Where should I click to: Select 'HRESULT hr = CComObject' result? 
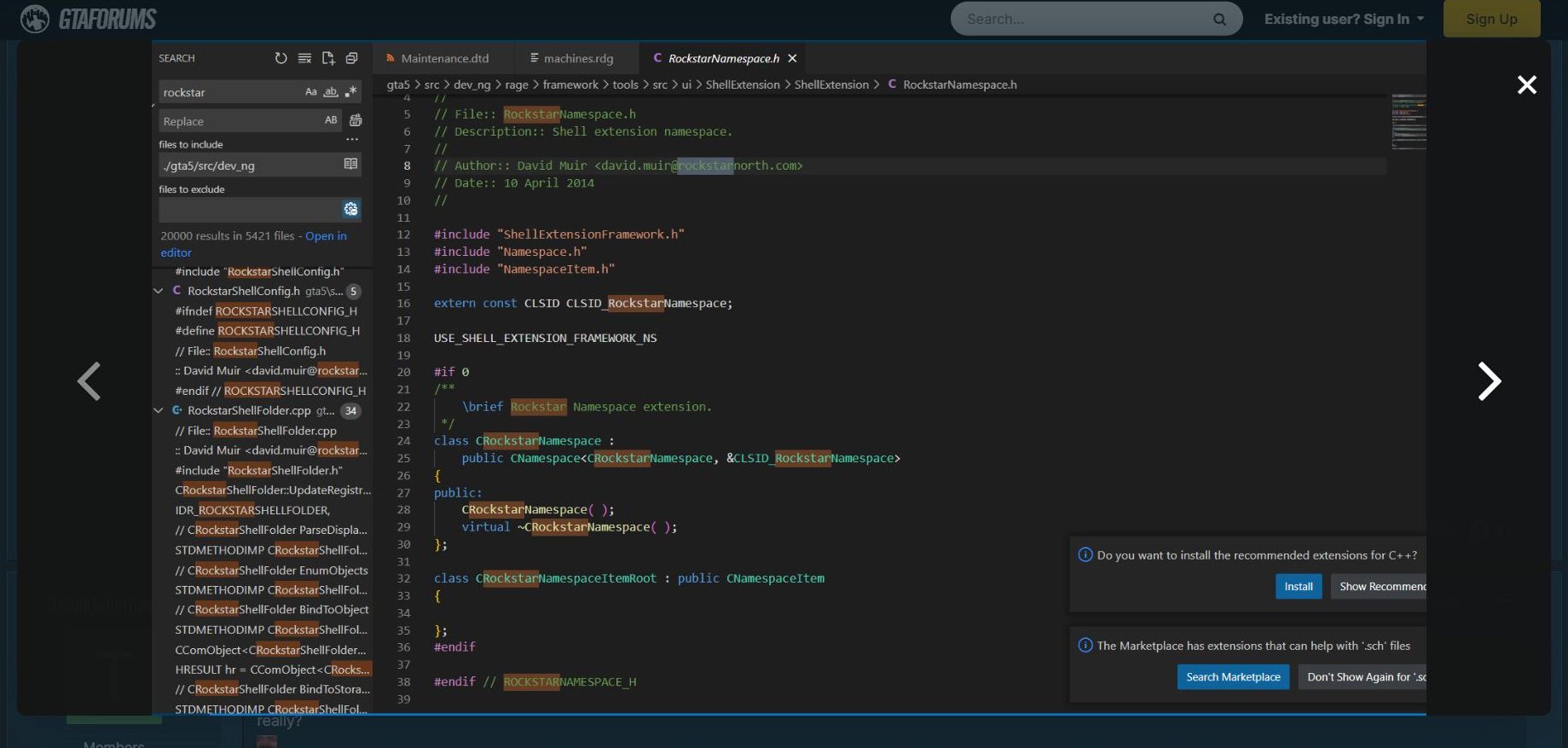tap(273, 670)
